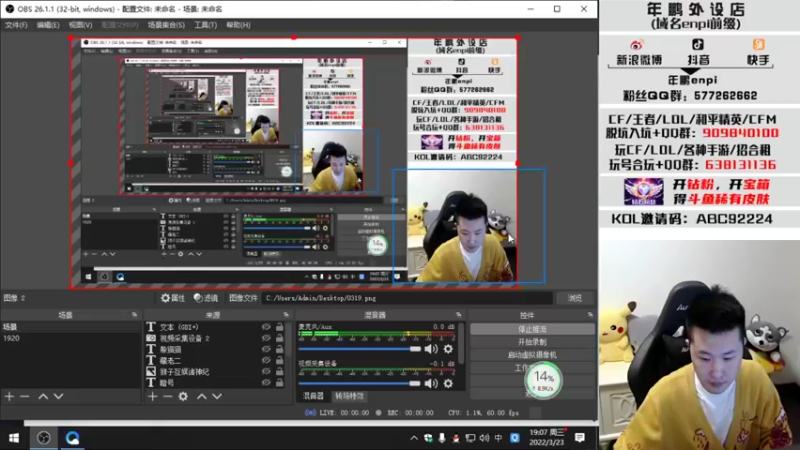Toggle visibility of the image source row
Viewport: 800px width, 450px height.
coord(266,371)
